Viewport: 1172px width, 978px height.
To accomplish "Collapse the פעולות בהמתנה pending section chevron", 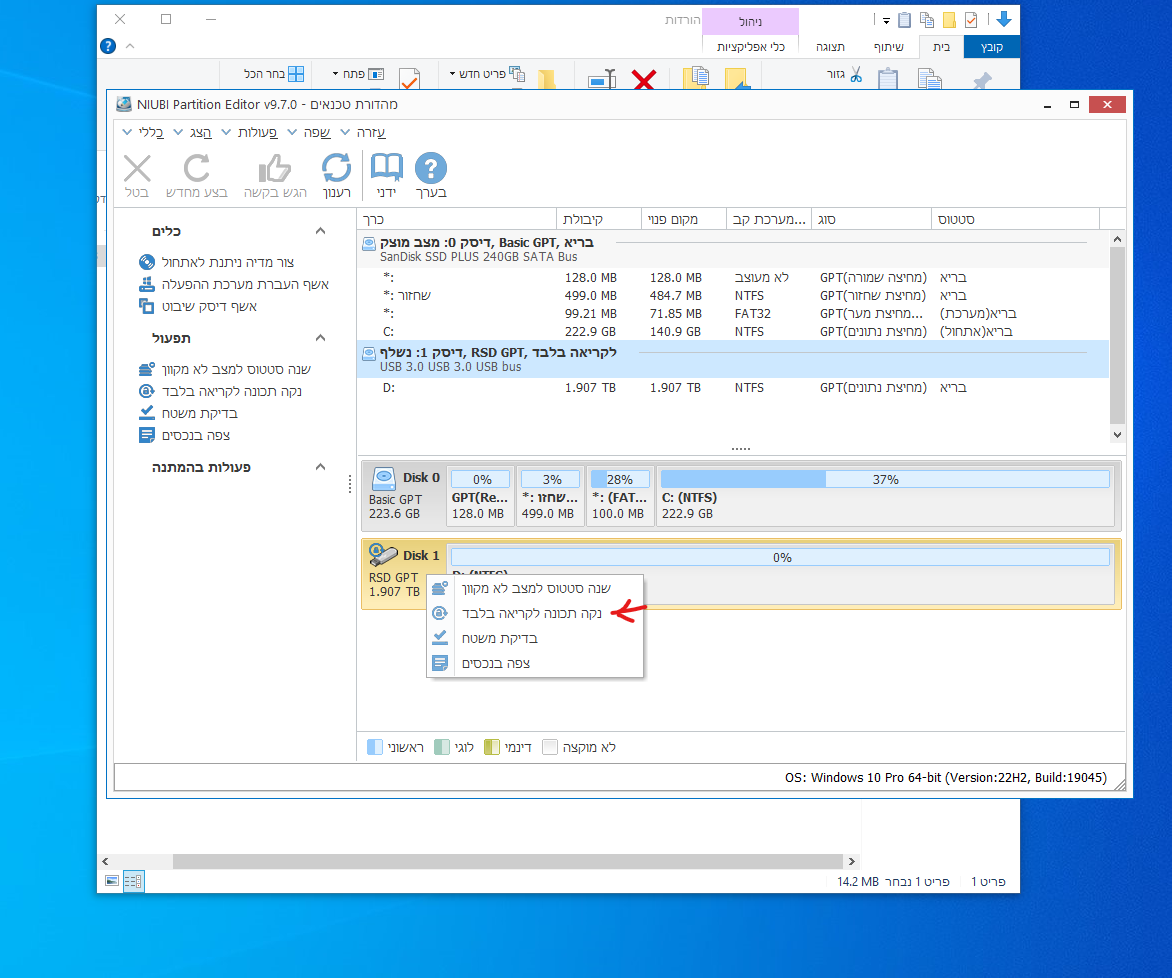I will (320, 467).
